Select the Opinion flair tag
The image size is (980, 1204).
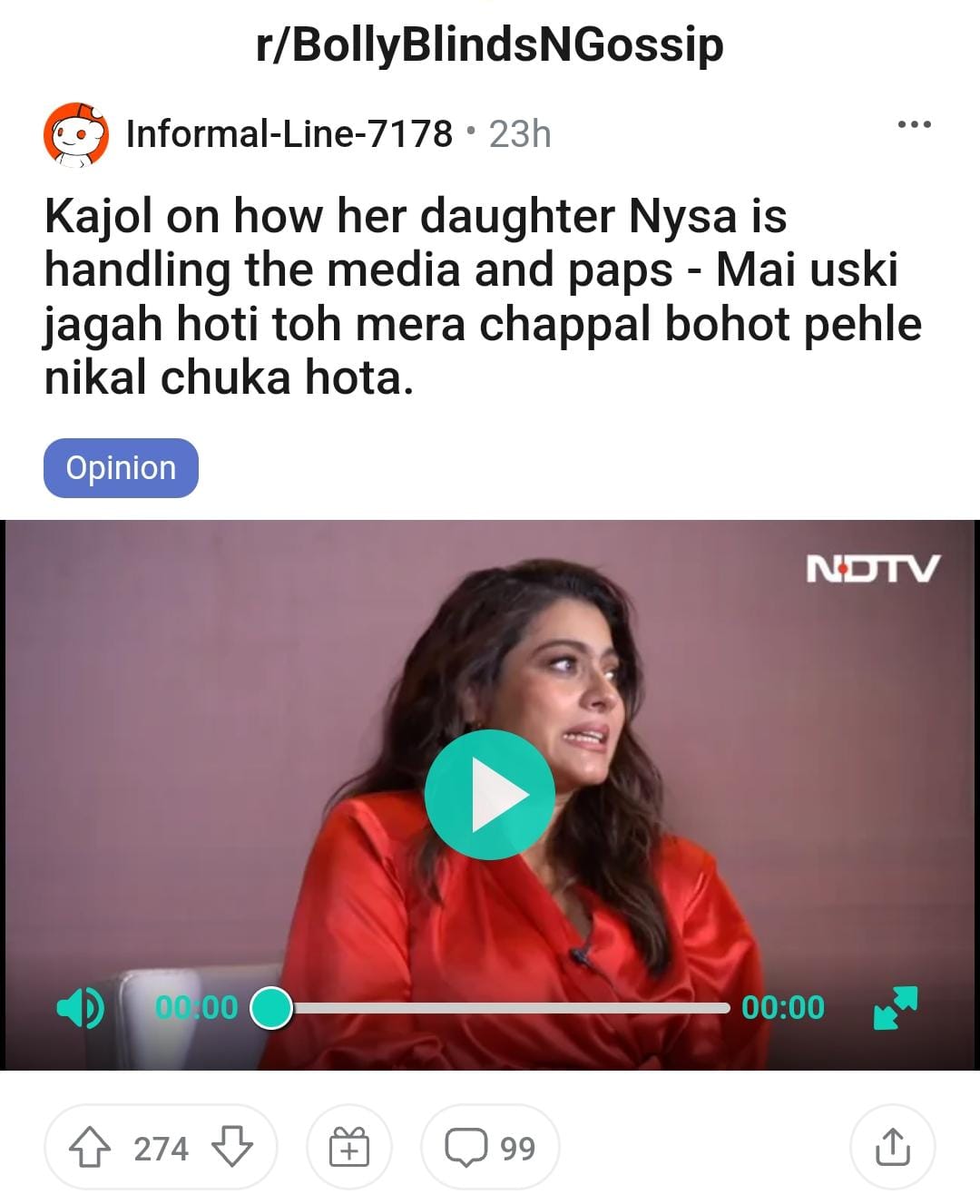pos(121,468)
